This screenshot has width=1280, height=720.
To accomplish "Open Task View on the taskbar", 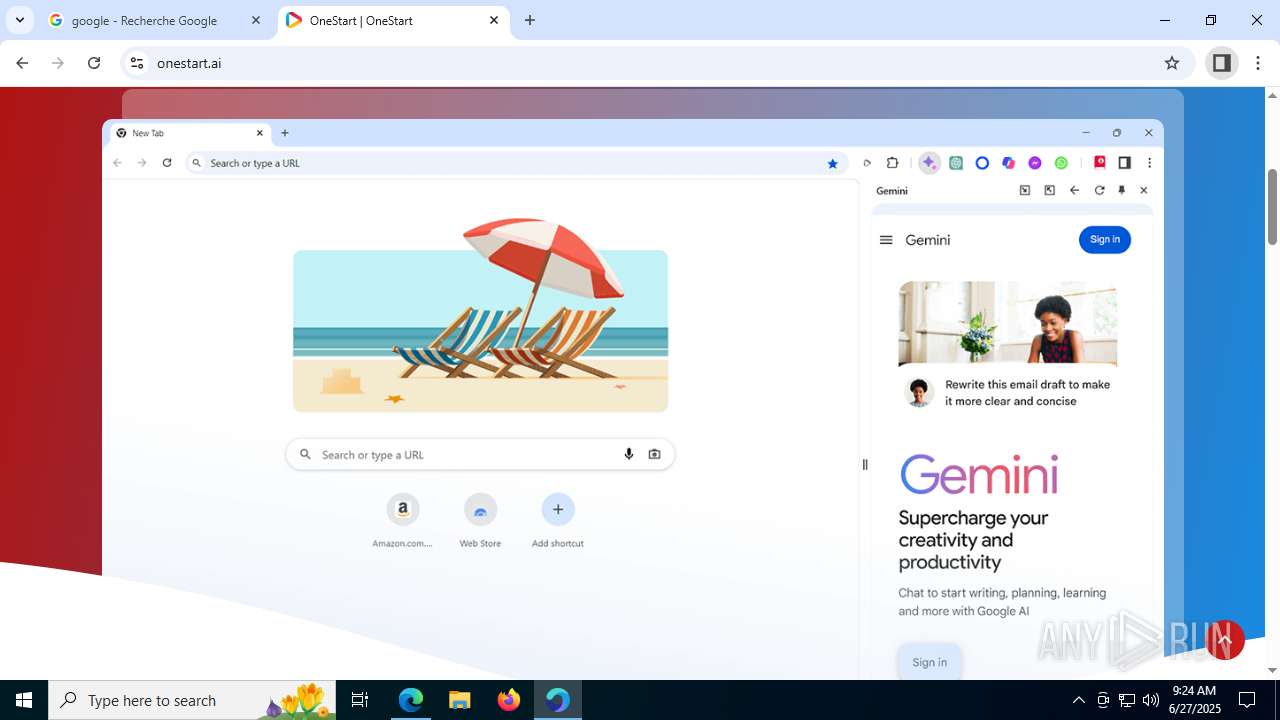I will (x=360, y=700).
